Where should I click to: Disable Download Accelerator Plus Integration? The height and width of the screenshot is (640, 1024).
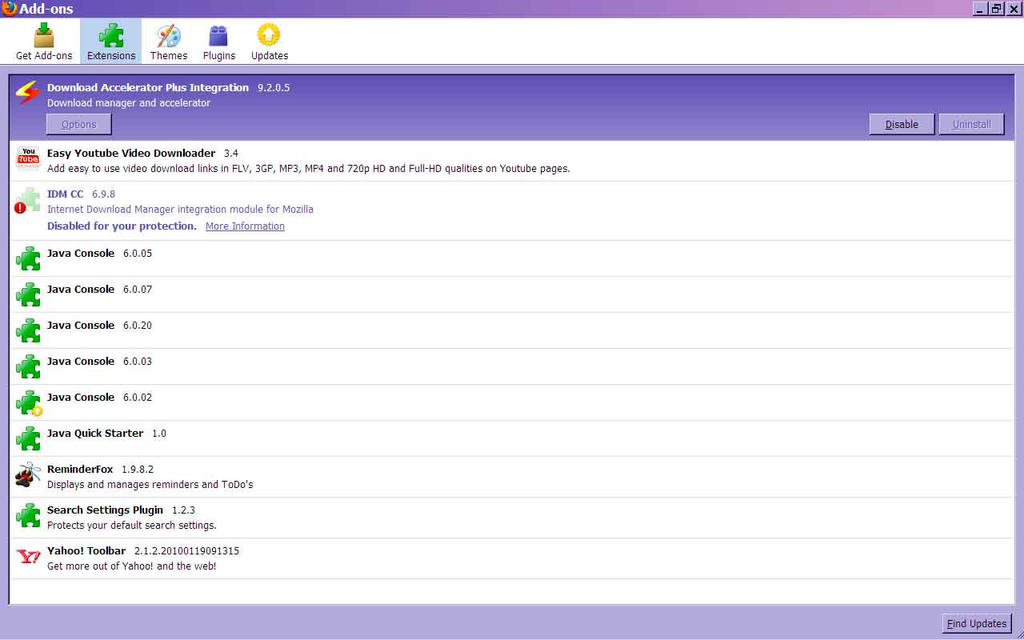click(901, 124)
